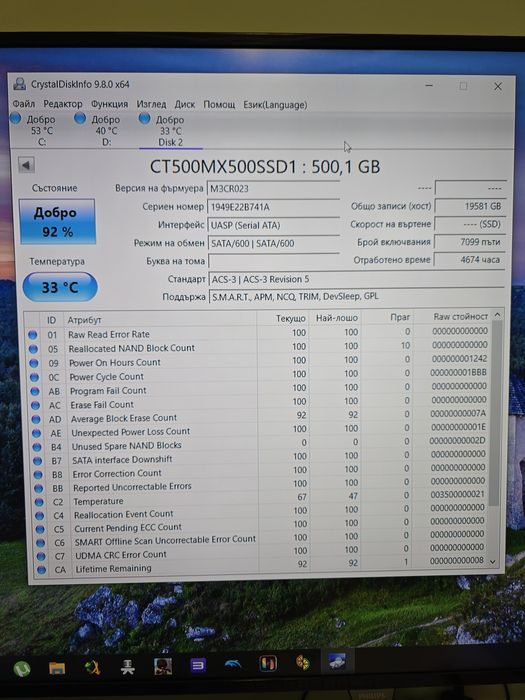Viewport: 525px width, 700px height.
Task: Open the Функция menu
Action: point(109,104)
